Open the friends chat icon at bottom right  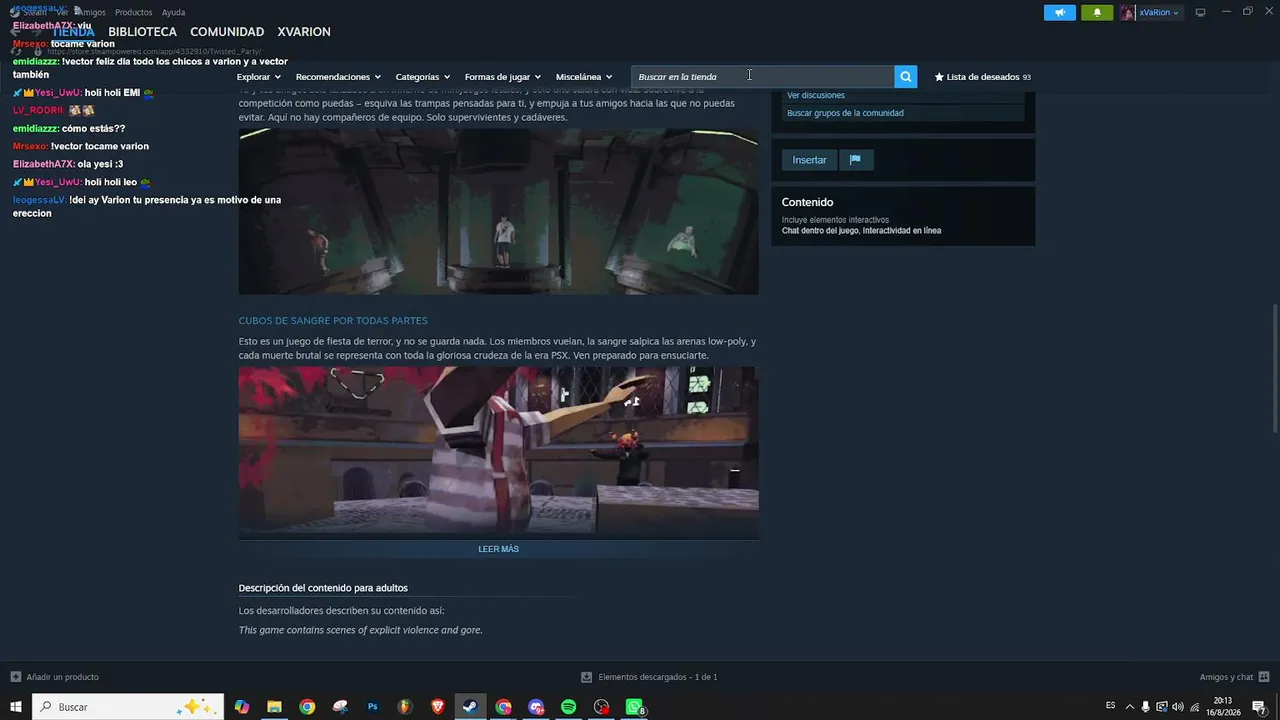[1264, 677]
